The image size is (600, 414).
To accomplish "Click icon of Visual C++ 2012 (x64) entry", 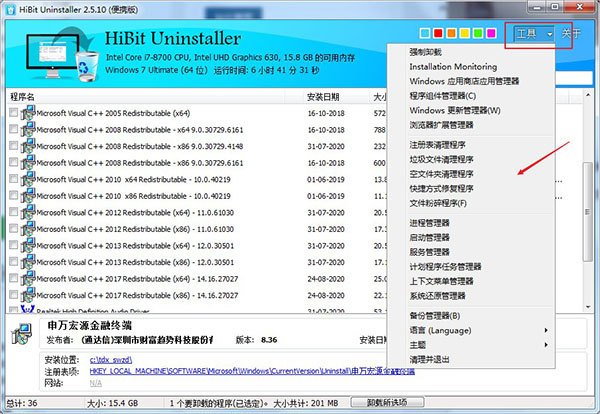I will (x=28, y=212).
